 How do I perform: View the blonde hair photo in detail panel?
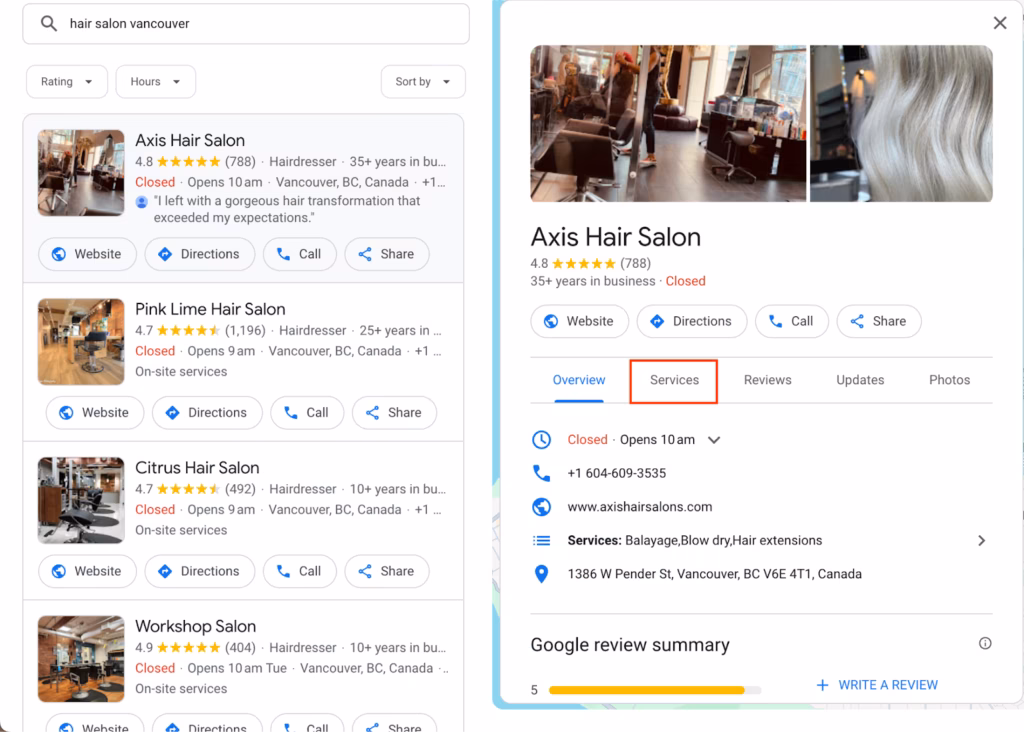coord(901,123)
